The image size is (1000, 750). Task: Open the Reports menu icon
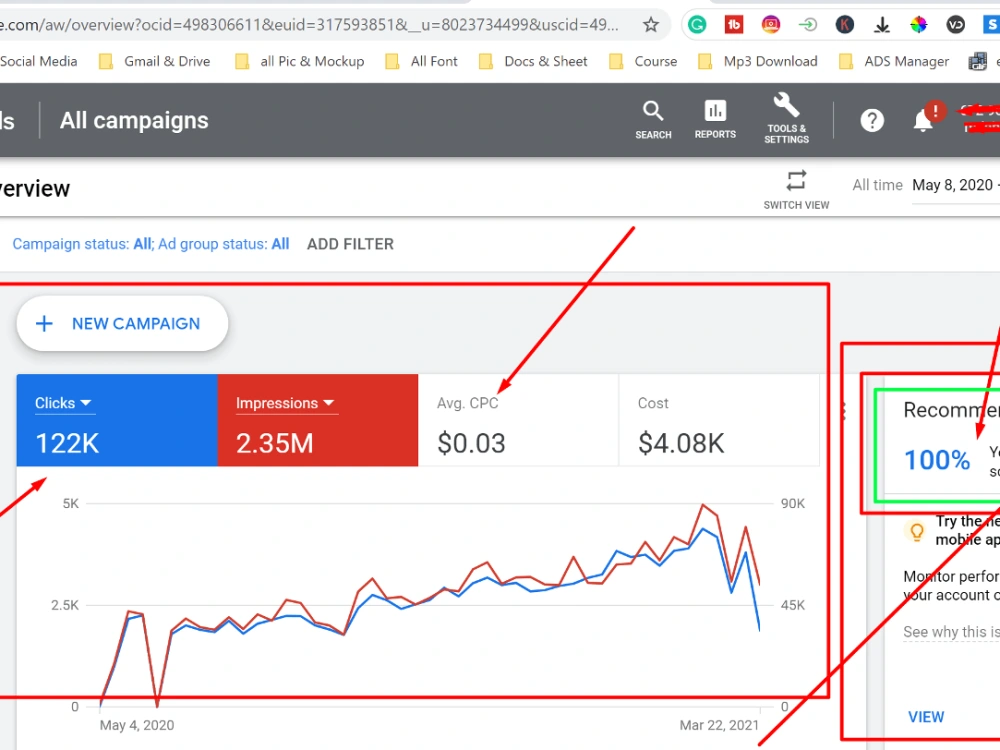point(715,120)
